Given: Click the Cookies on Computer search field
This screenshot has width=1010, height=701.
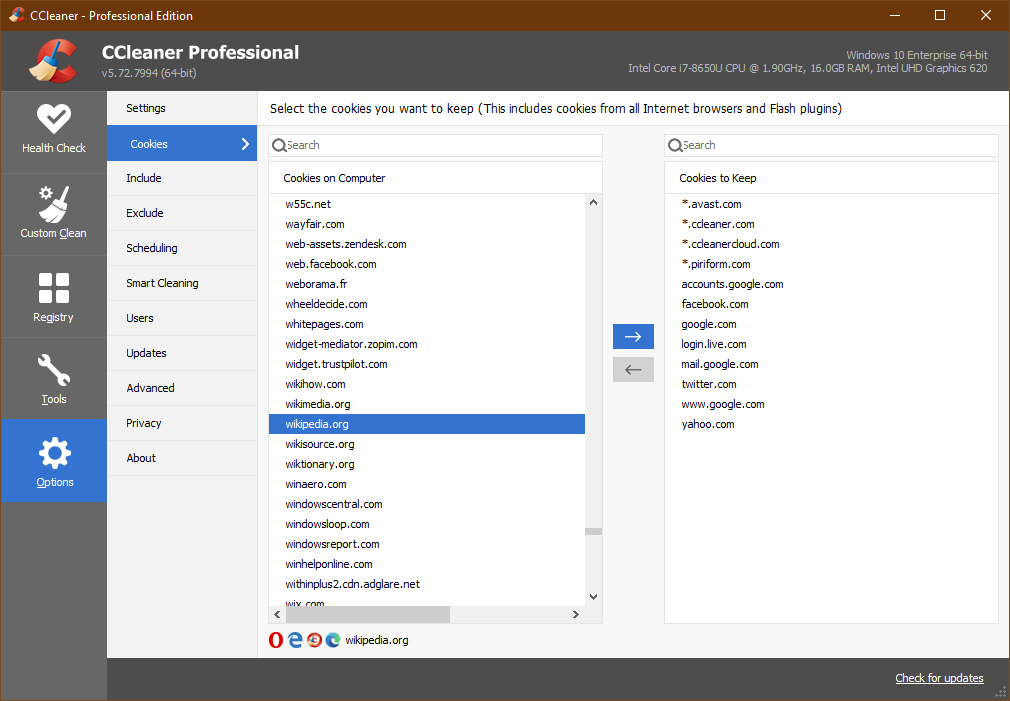Looking at the screenshot, I should [440, 145].
